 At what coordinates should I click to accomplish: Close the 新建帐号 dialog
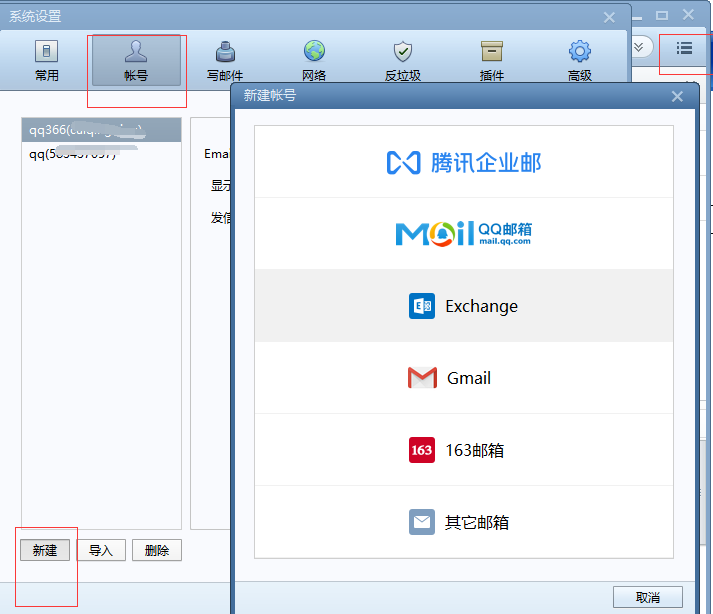click(x=677, y=96)
